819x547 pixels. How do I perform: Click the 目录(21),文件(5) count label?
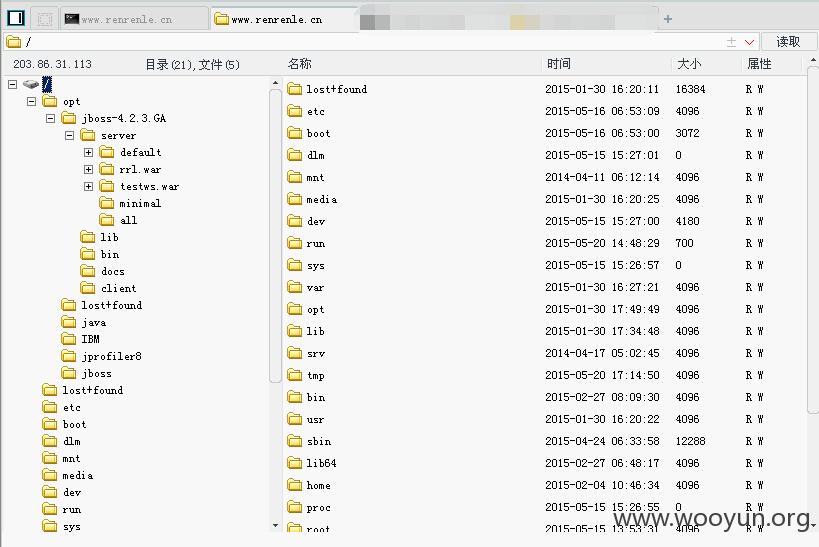coord(192,64)
